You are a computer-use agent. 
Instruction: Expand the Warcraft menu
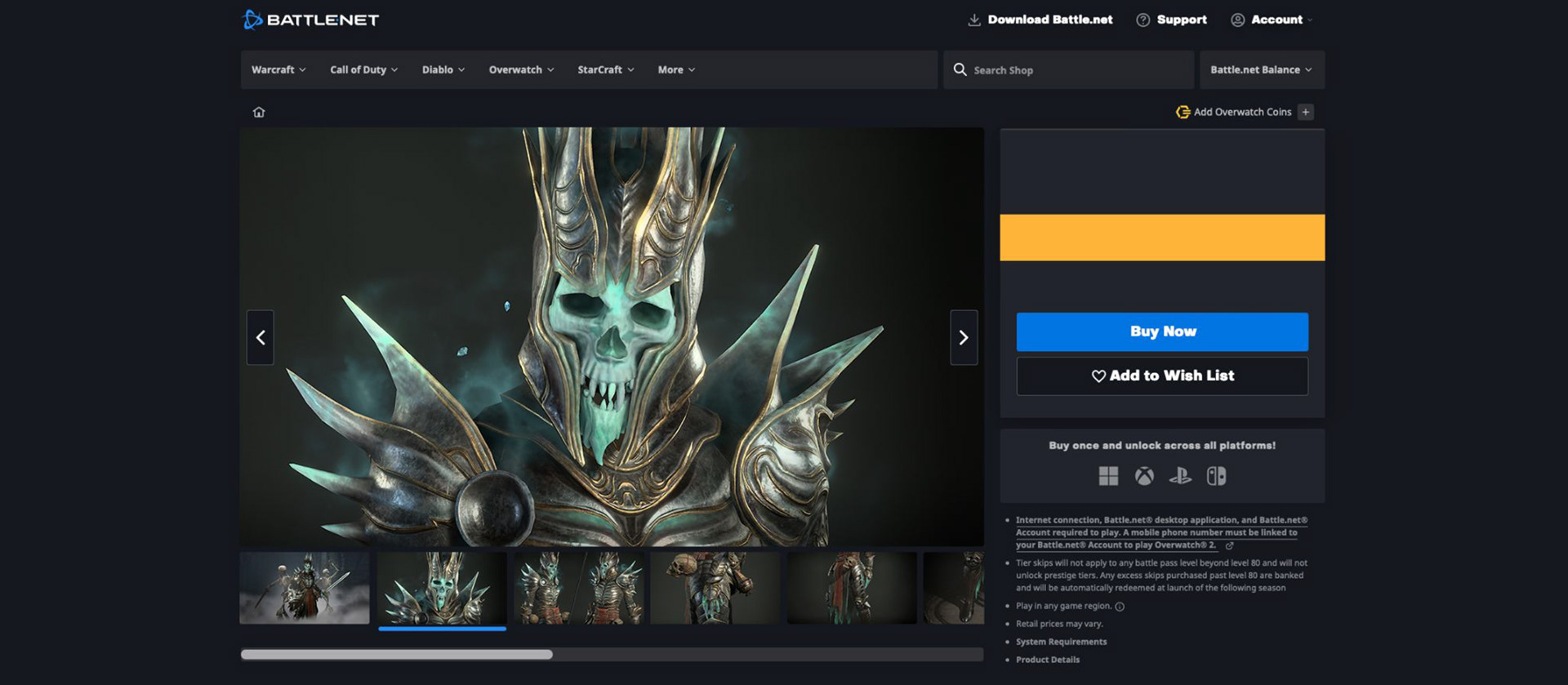click(x=278, y=69)
